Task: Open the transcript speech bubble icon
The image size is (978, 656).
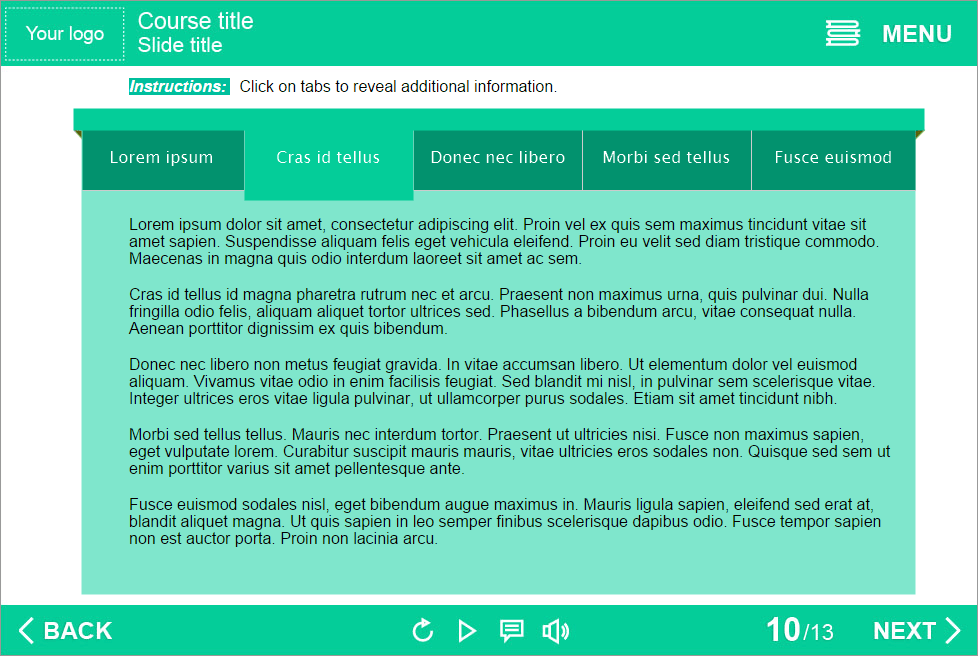Action: pos(511,630)
